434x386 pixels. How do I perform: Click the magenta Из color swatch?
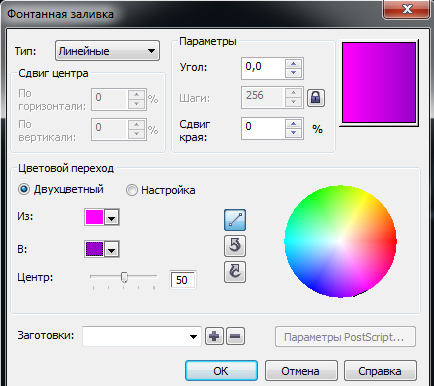[x=94, y=217]
